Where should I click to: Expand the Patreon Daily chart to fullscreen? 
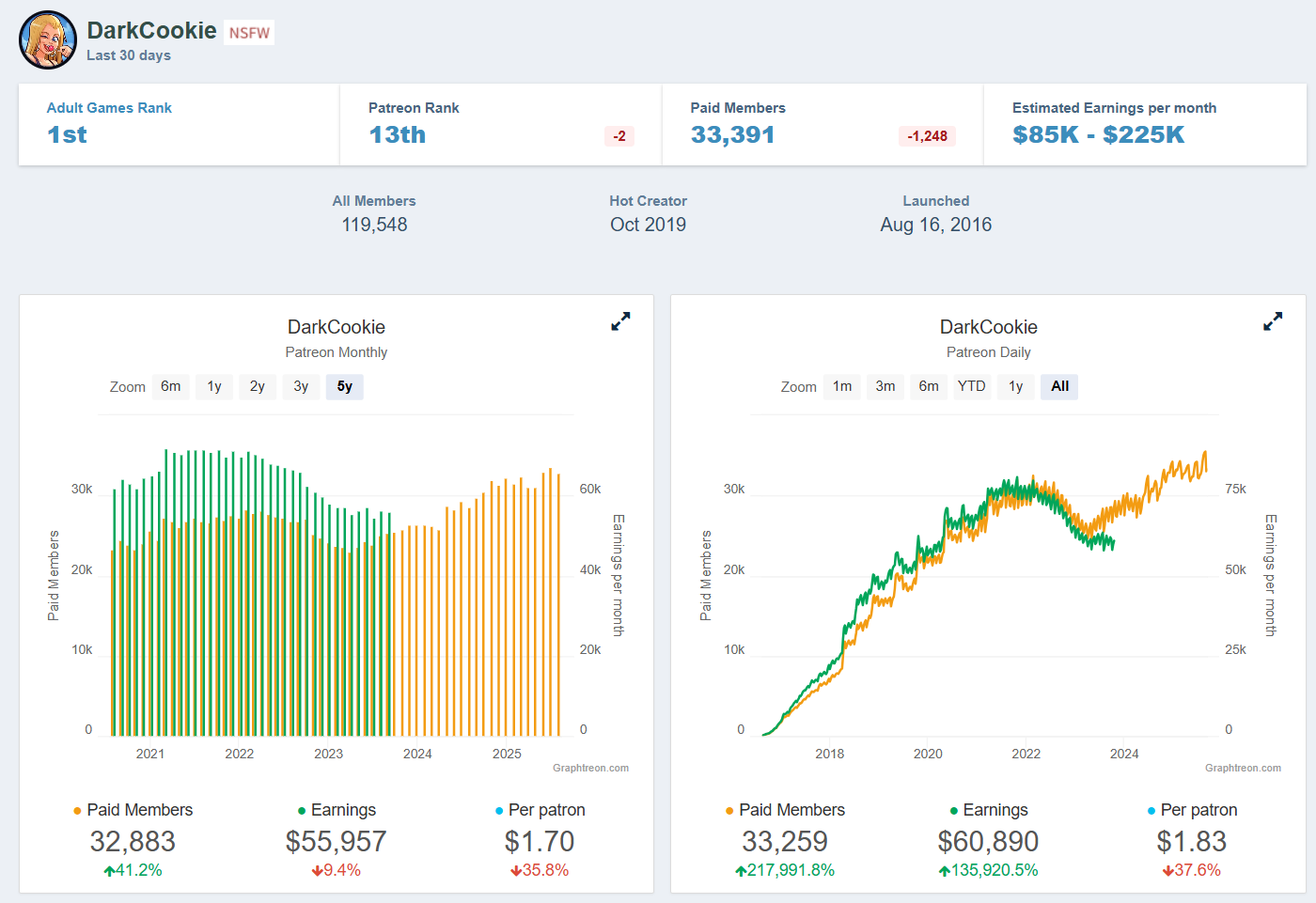click(1273, 321)
